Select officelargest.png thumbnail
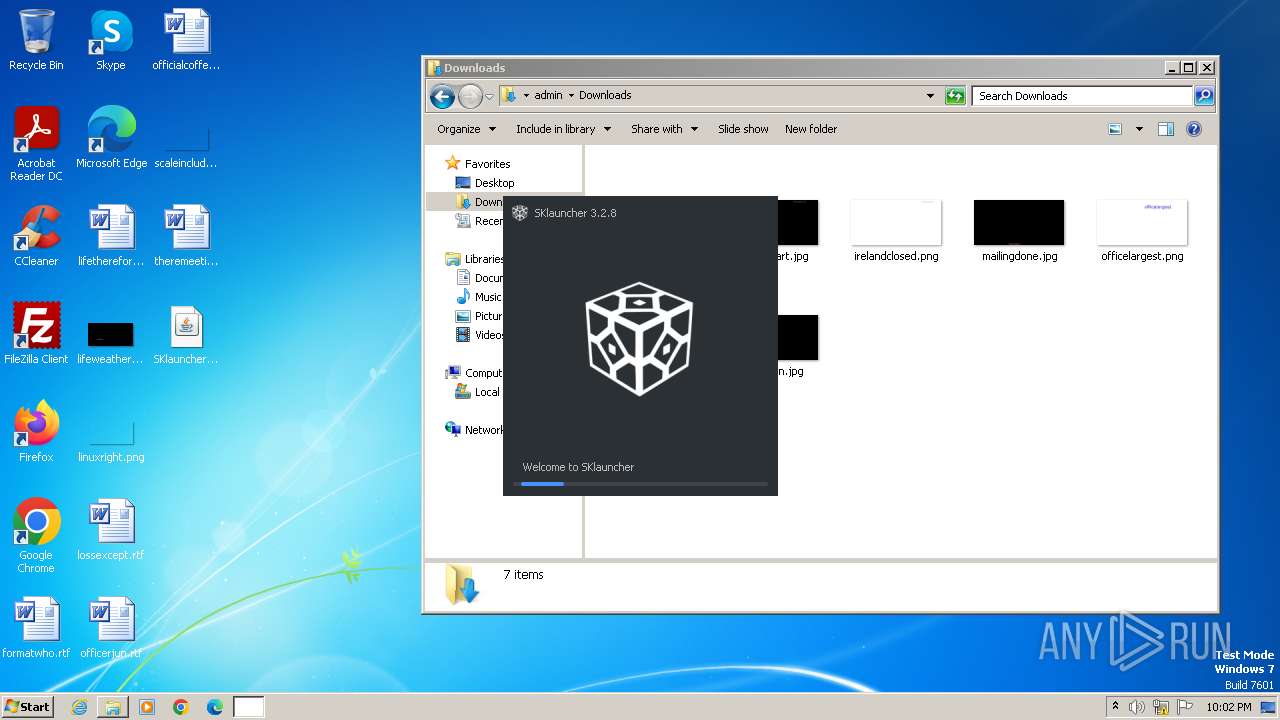Screen dimensions: 1280x720 pyautogui.click(x=1142, y=231)
